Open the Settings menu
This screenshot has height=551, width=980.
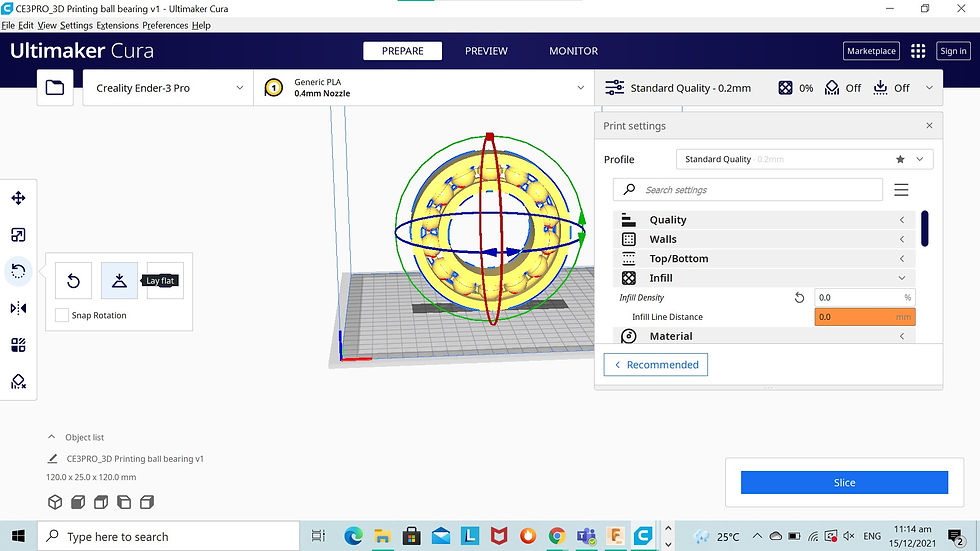coord(76,26)
